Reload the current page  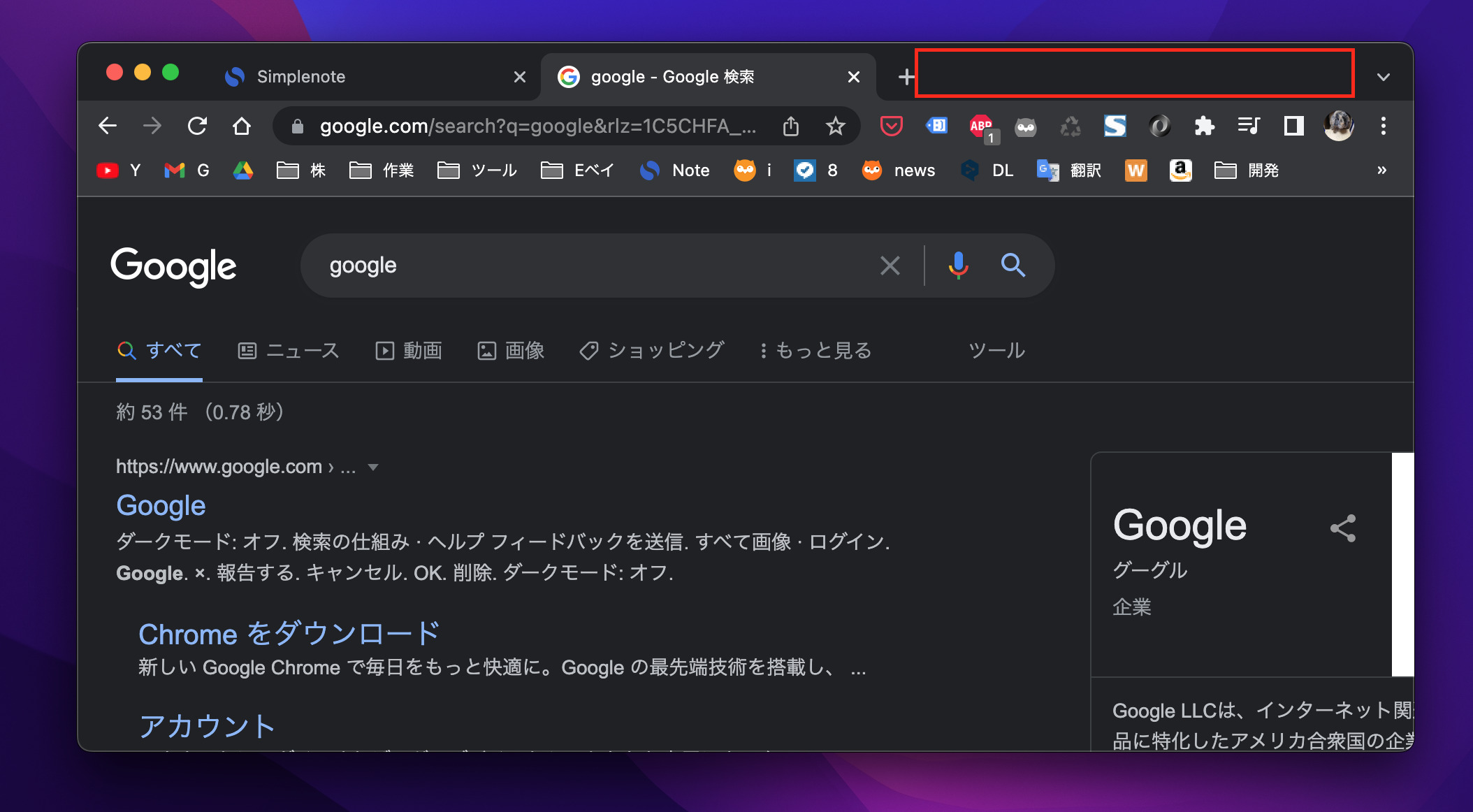tap(197, 126)
